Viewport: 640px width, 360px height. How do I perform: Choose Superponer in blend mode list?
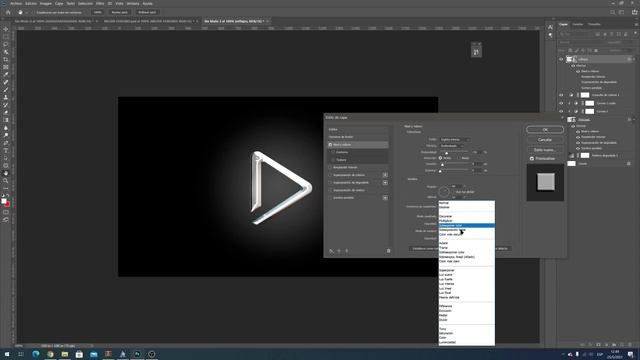467,270
